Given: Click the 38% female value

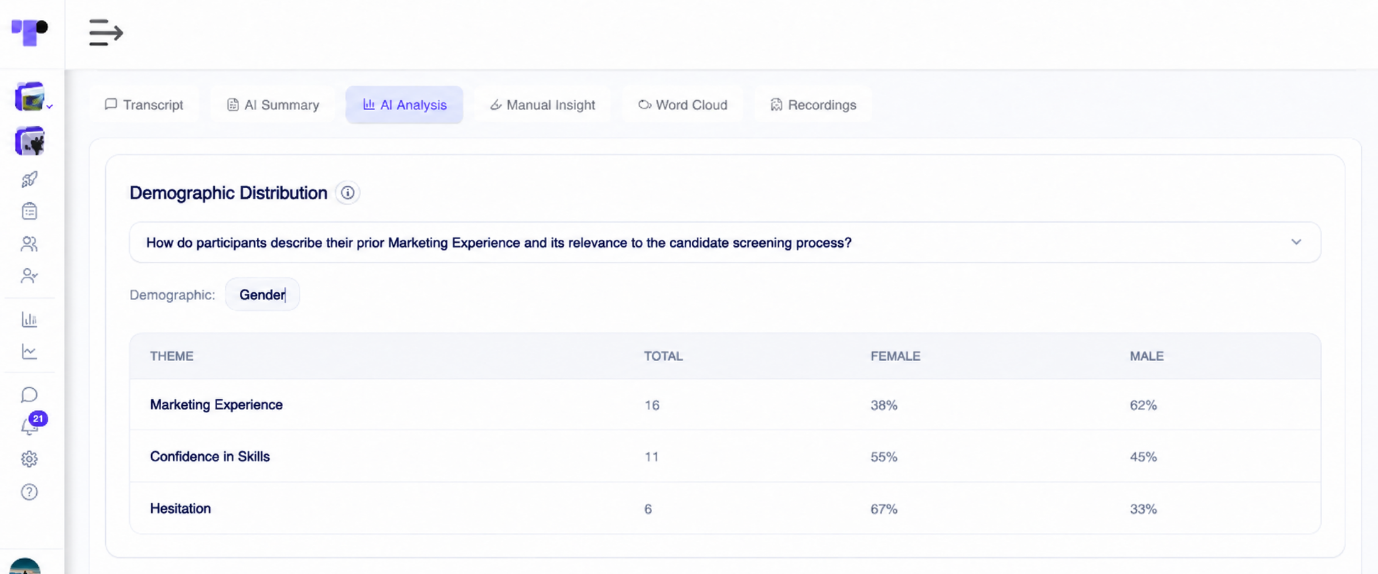Looking at the screenshot, I should coord(884,405).
